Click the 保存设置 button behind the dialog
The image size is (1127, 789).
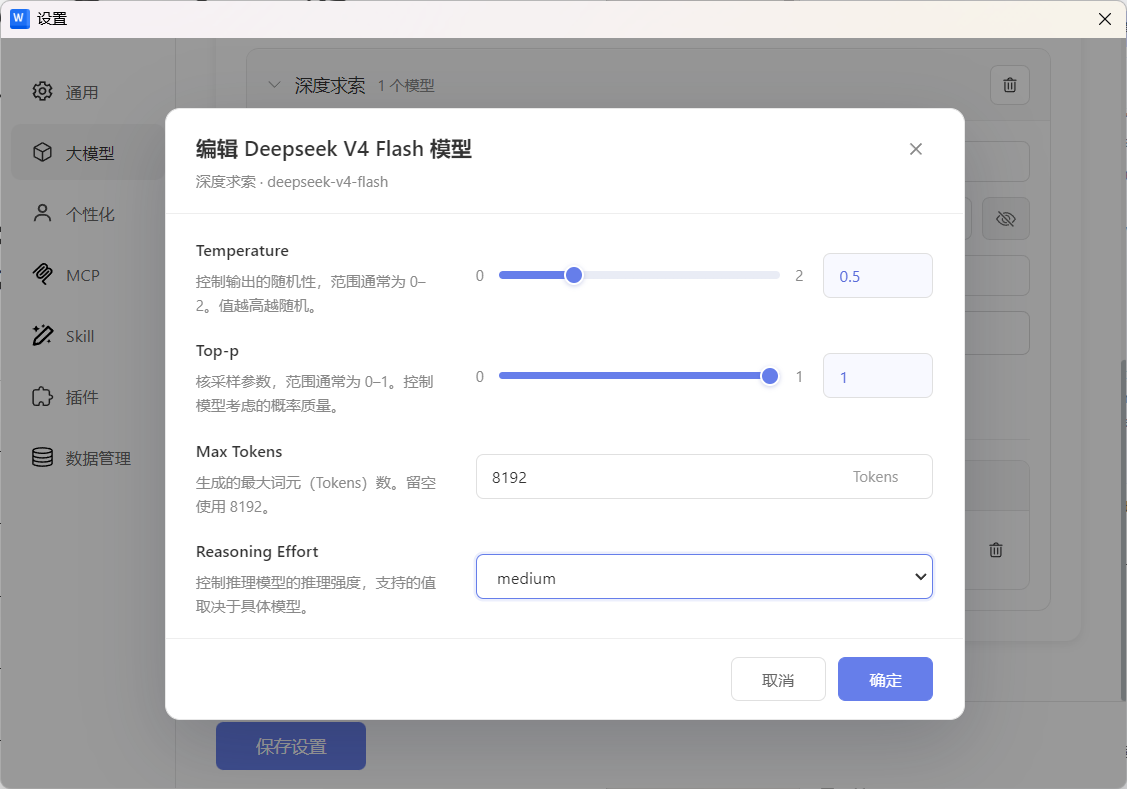[x=290, y=746]
